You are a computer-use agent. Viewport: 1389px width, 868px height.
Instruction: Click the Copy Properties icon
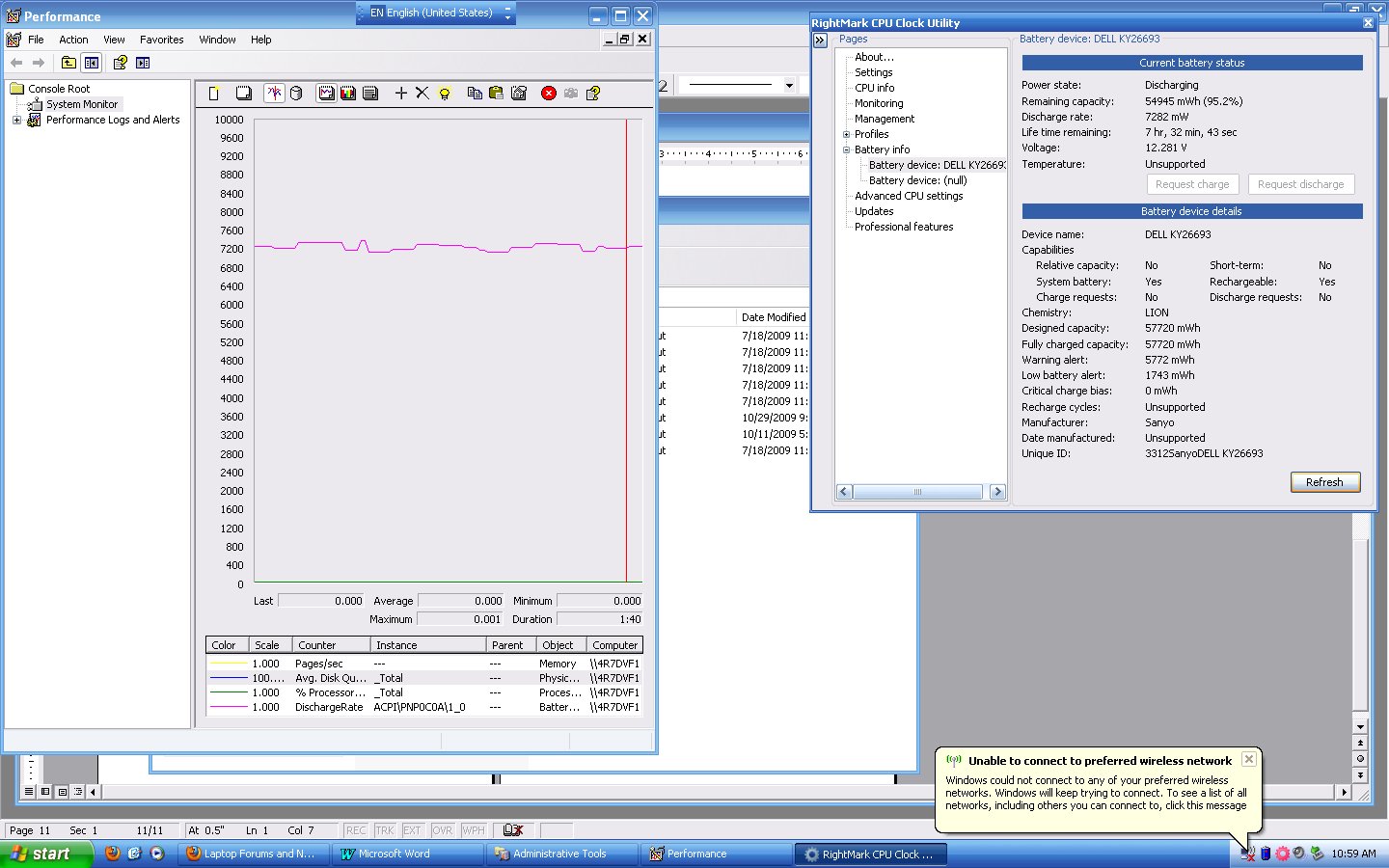pyautogui.click(x=475, y=94)
